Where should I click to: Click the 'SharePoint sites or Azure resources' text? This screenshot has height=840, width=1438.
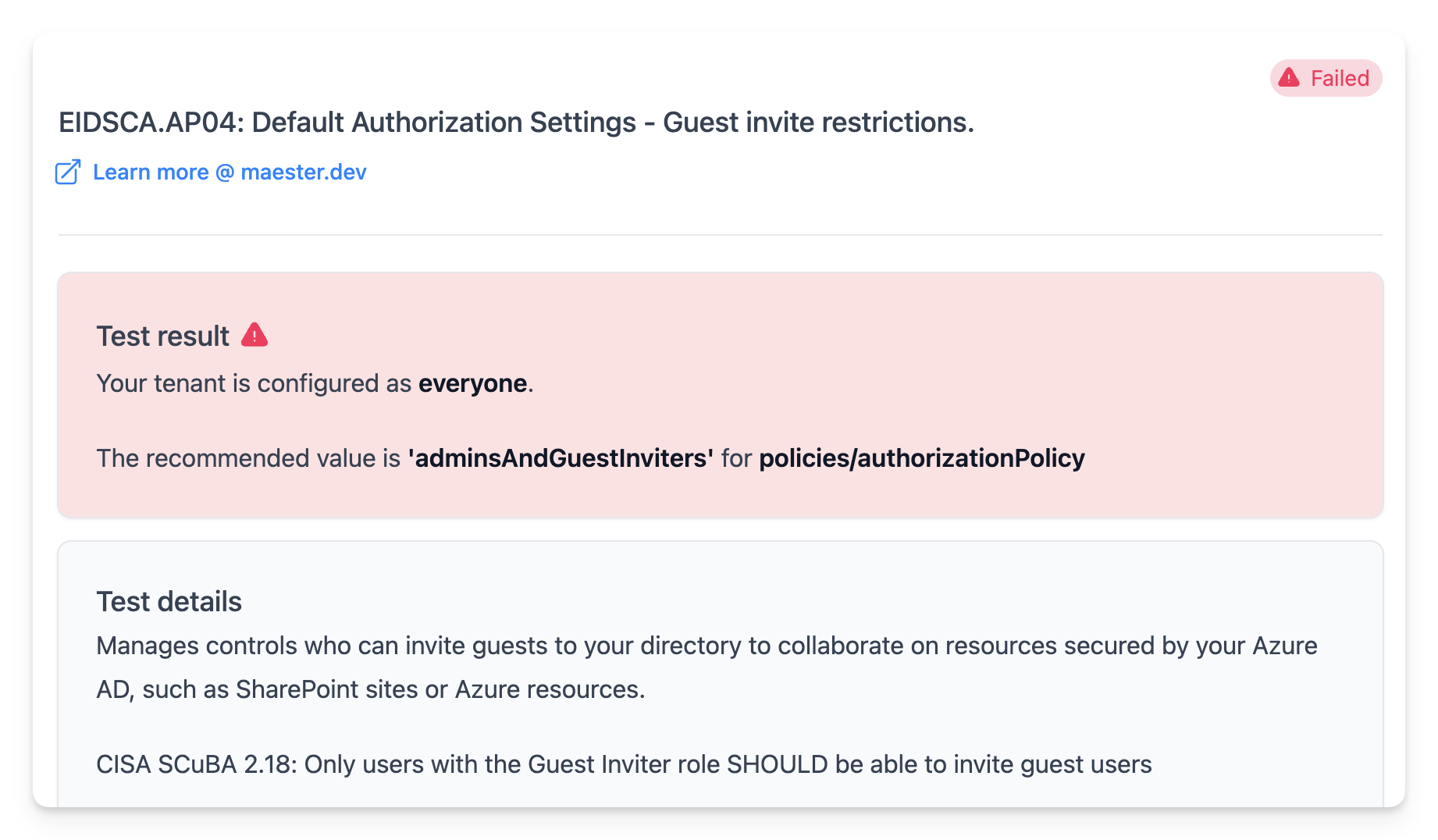click(x=440, y=689)
